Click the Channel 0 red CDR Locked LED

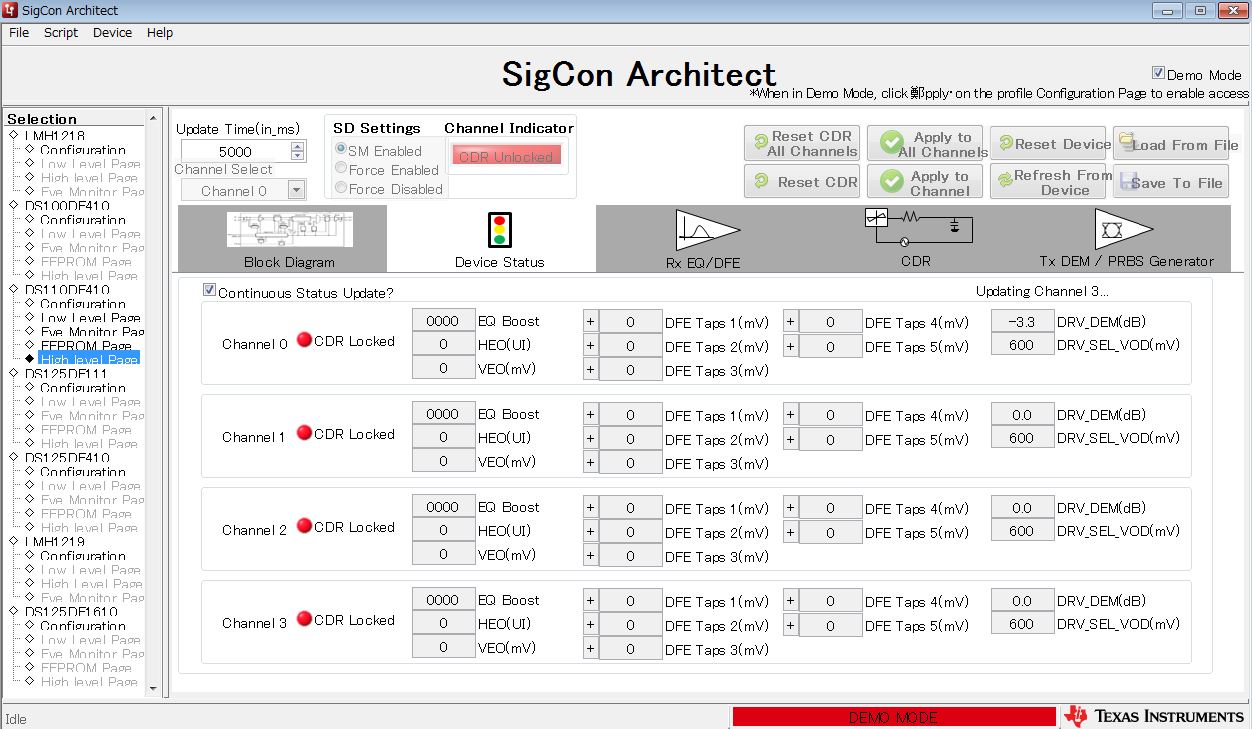coord(304,340)
